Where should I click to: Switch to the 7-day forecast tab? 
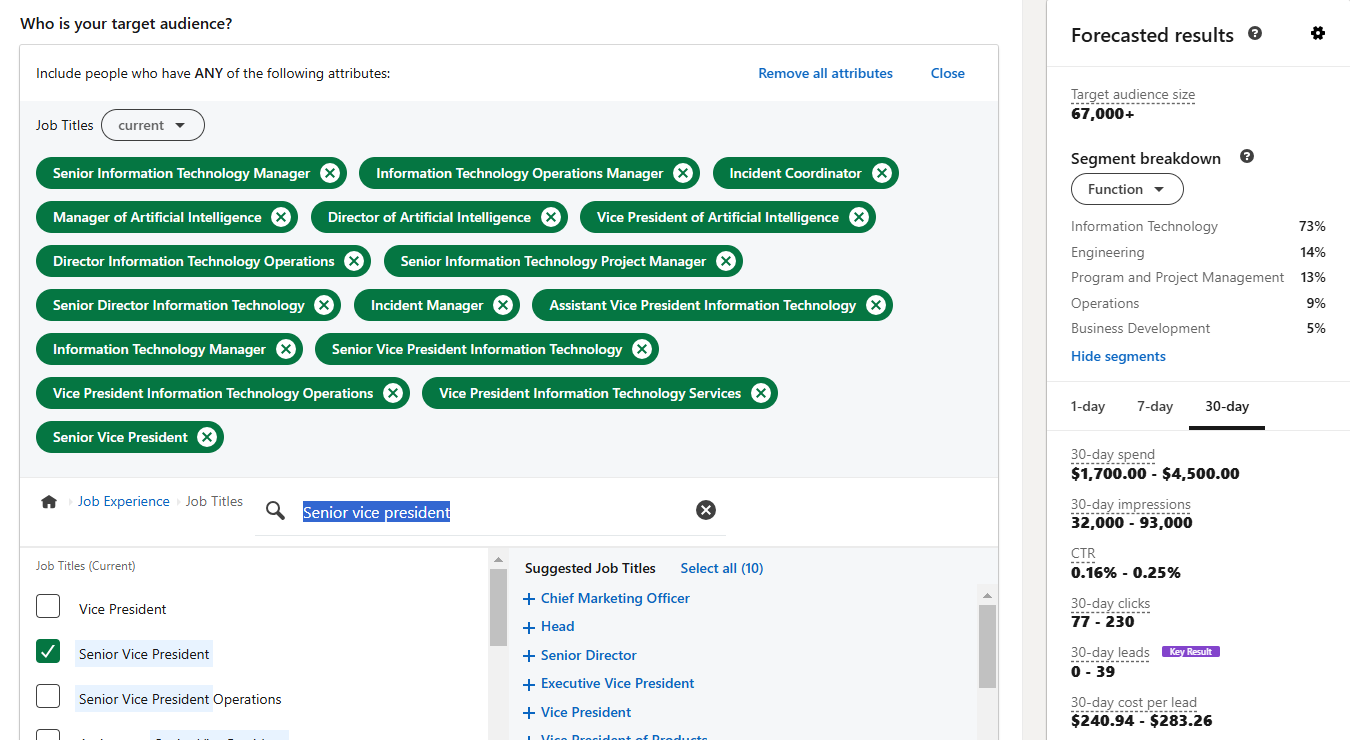[1155, 406]
